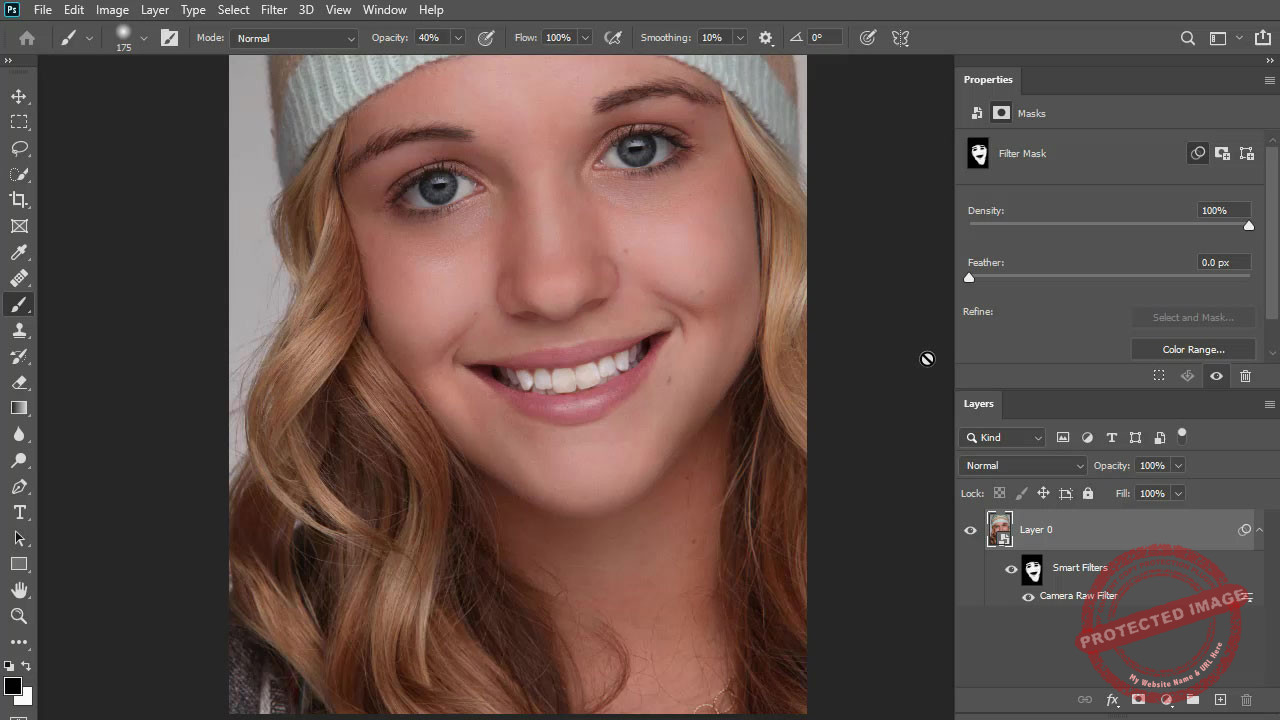This screenshot has width=1280, height=720.
Task: Open the Filter menu
Action: point(273,9)
